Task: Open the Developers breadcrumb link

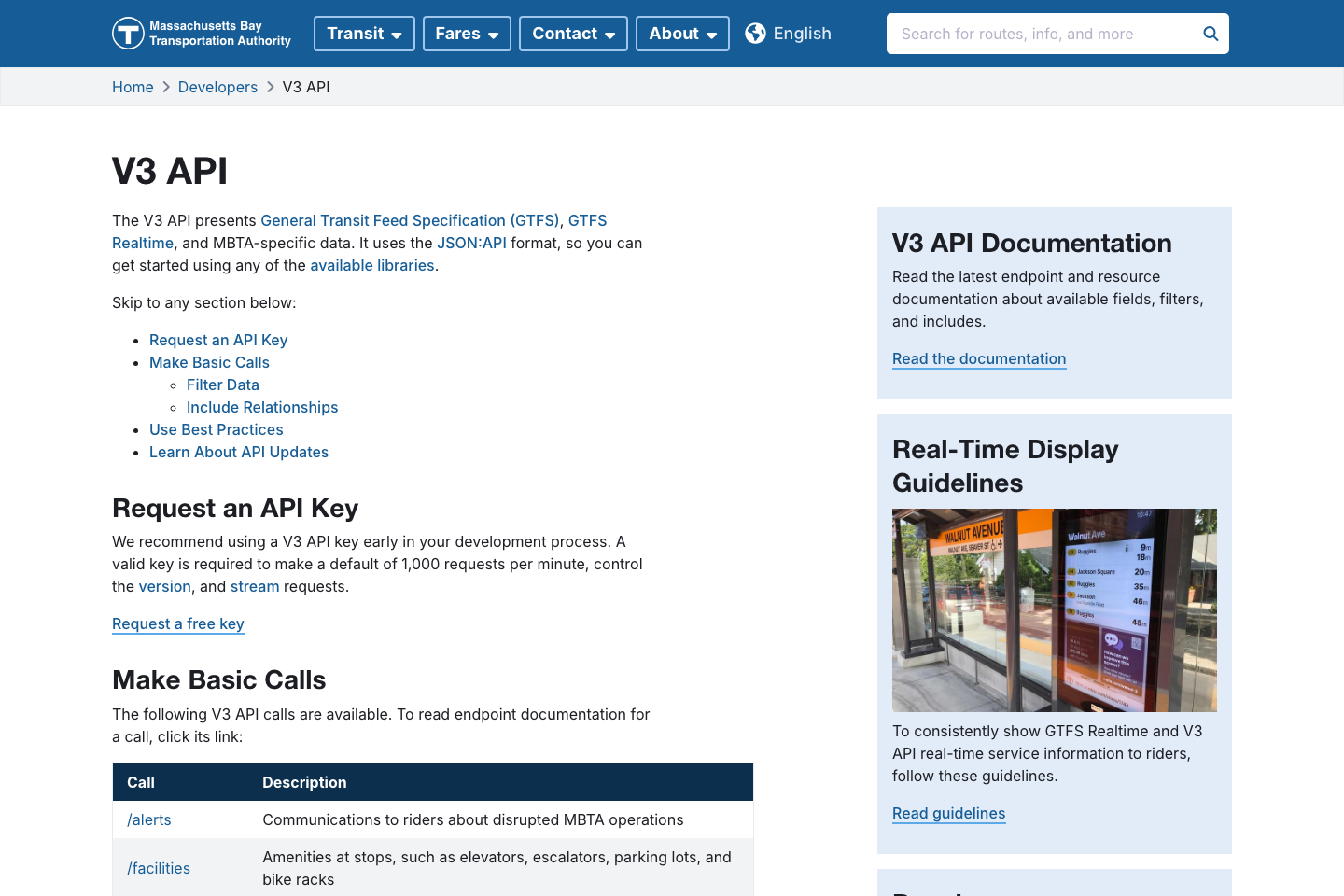Action: tap(217, 86)
